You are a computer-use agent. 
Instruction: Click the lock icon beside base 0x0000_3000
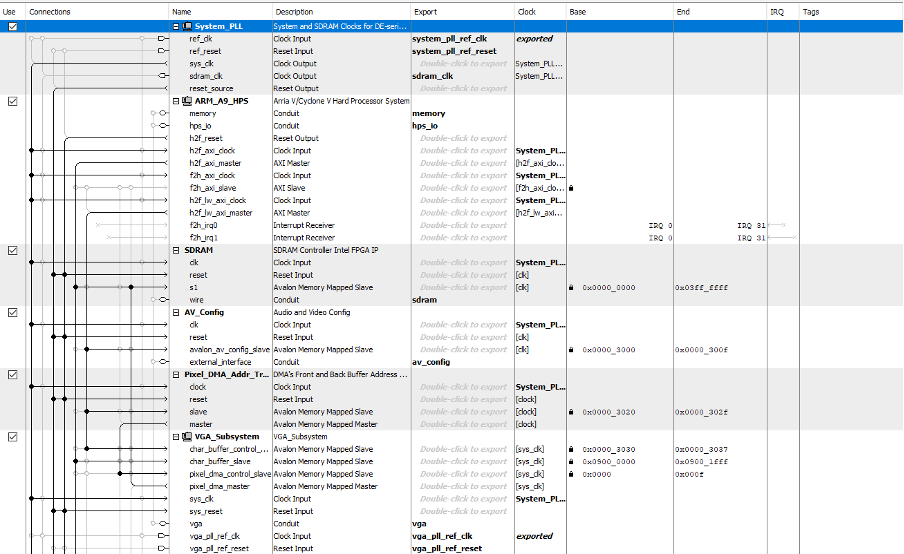[x=571, y=350]
